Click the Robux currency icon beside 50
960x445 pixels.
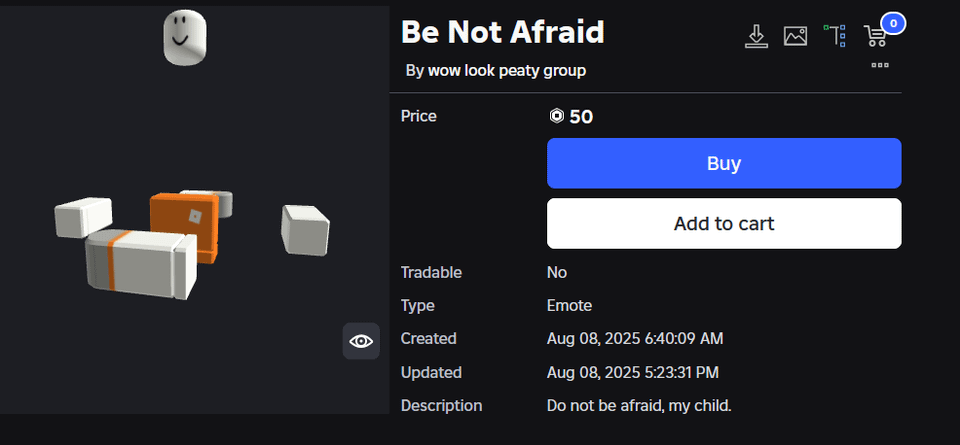click(557, 116)
